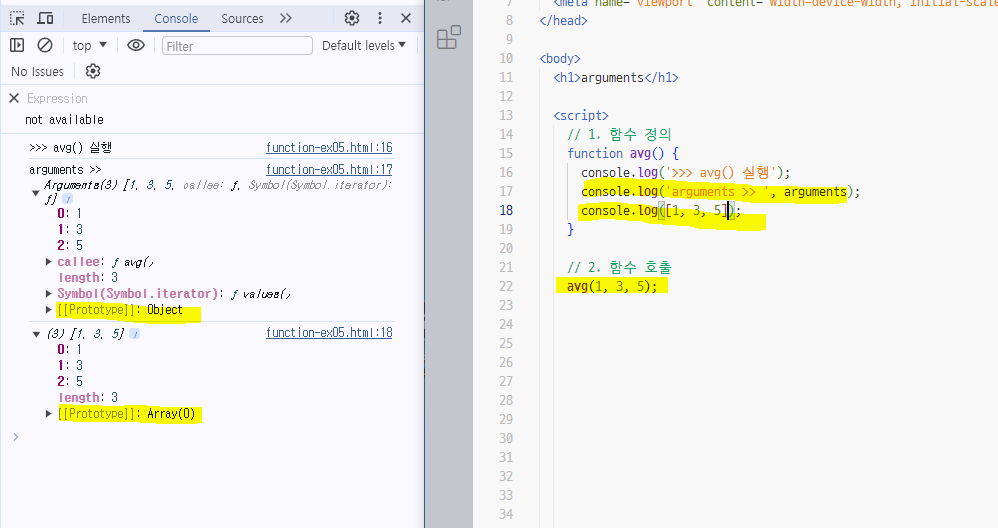Open the DevTools settings gear icon
998x528 pixels.
coord(352,18)
